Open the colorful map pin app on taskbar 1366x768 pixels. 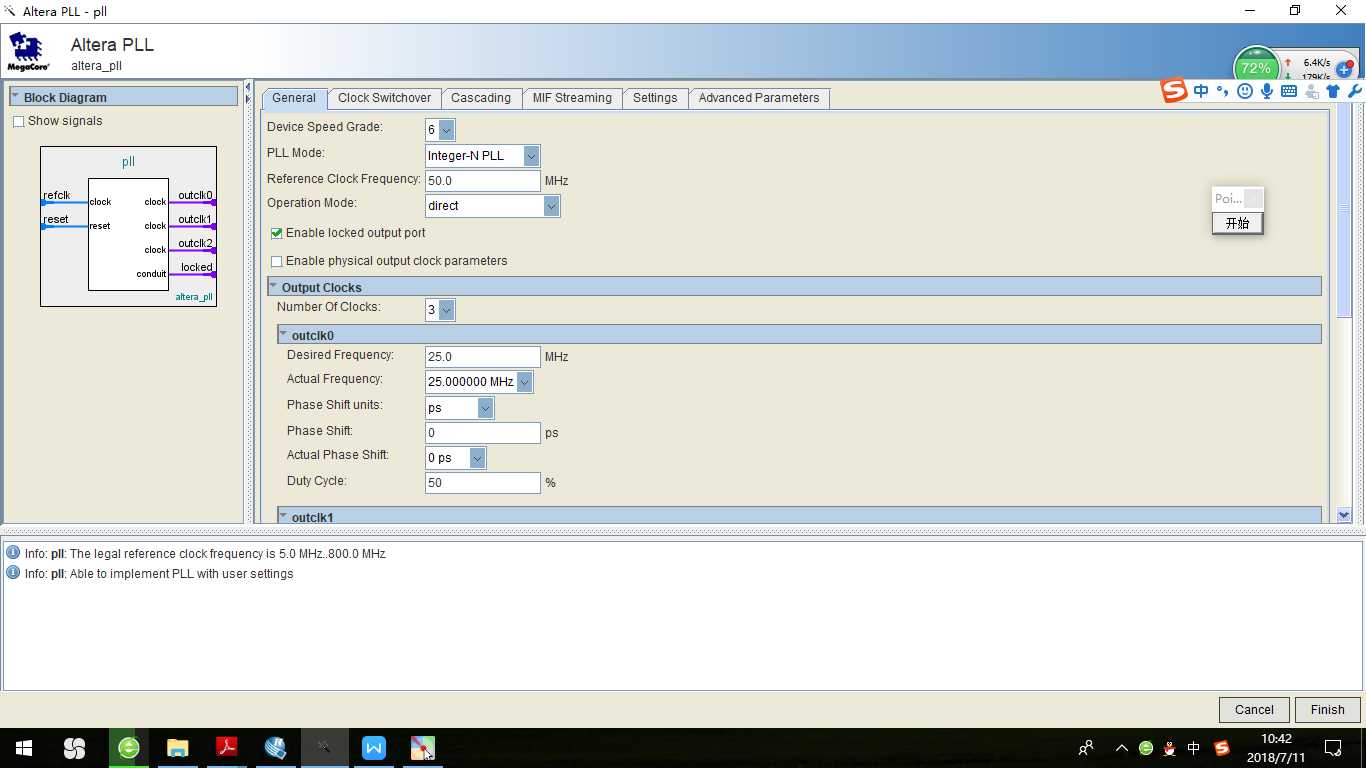click(x=423, y=748)
